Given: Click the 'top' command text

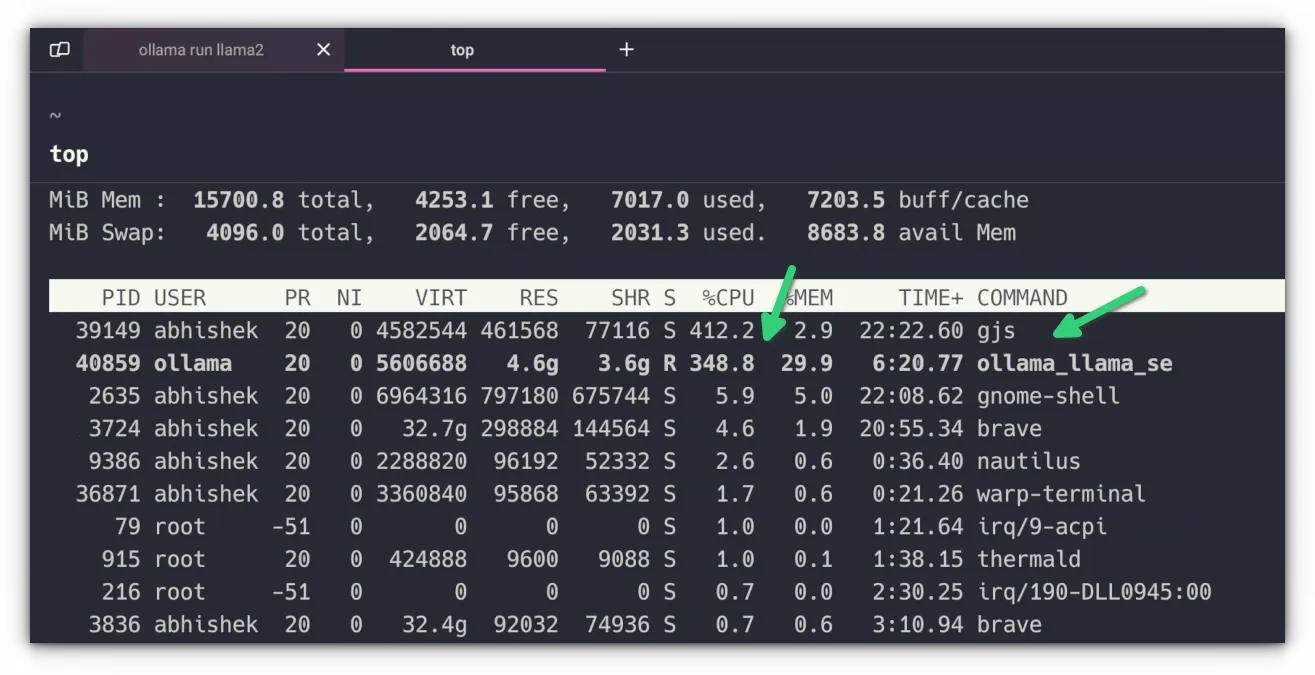Looking at the screenshot, I should (x=69, y=154).
